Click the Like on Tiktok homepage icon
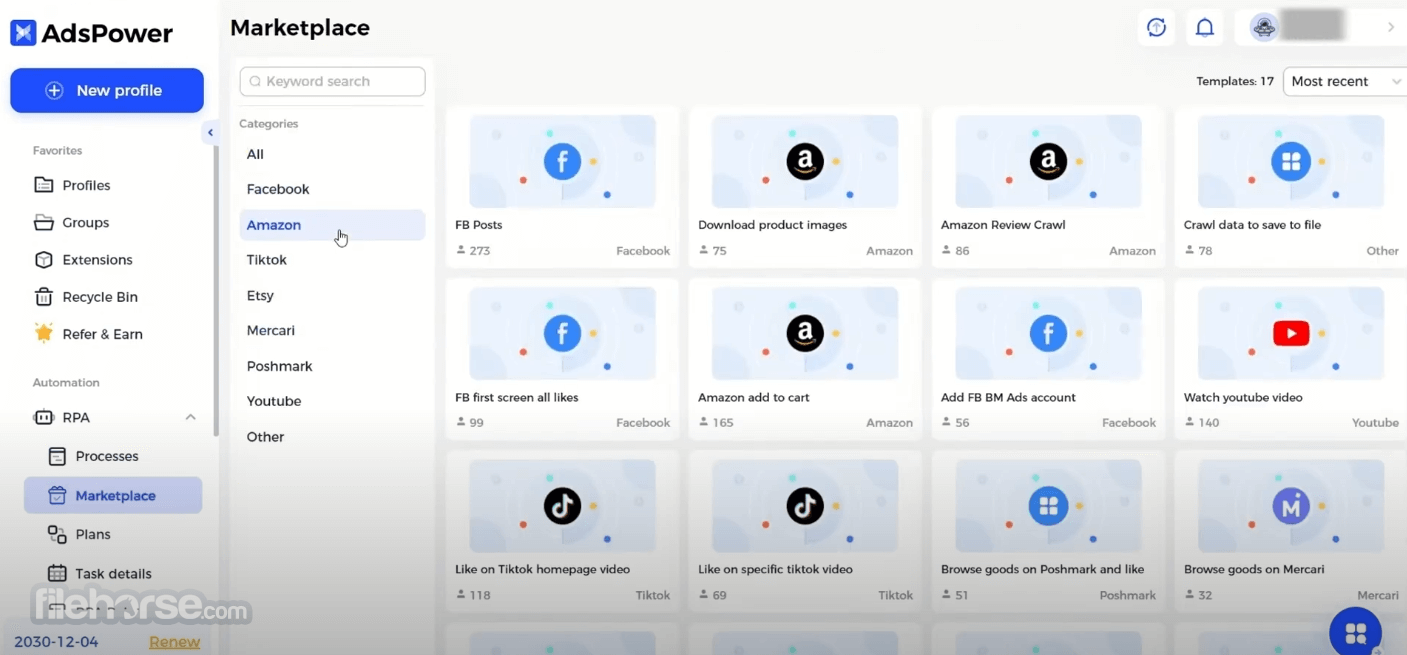This screenshot has height=655, width=1407. click(x=562, y=506)
